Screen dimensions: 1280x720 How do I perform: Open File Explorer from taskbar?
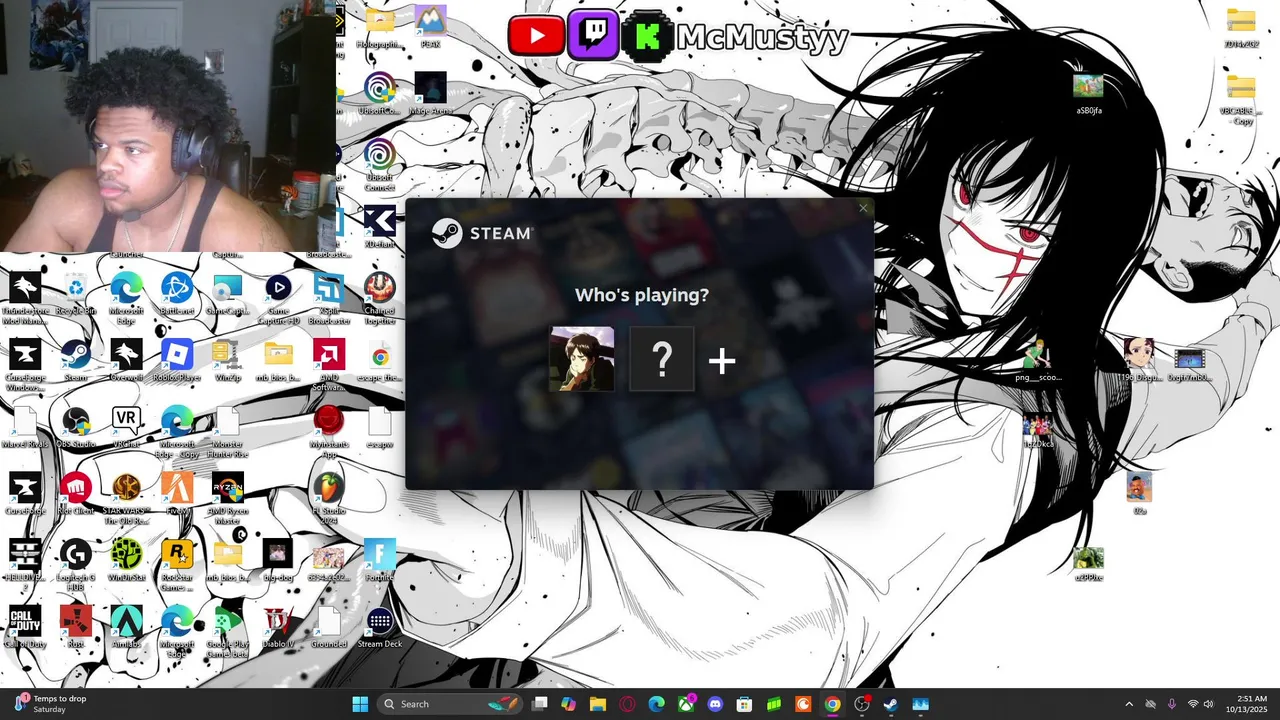[x=598, y=704]
